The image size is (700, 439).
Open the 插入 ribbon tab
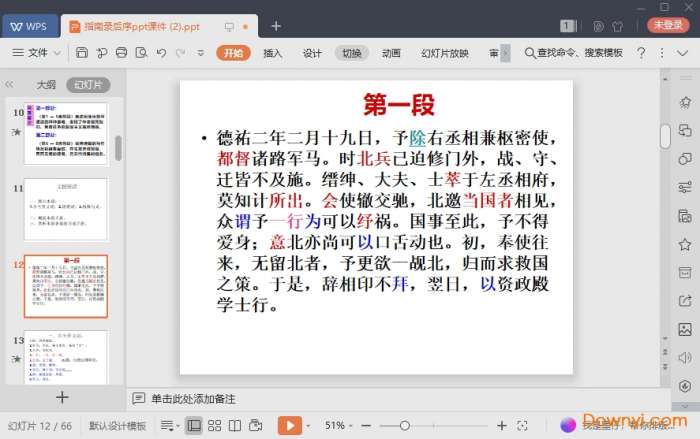pos(272,53)
